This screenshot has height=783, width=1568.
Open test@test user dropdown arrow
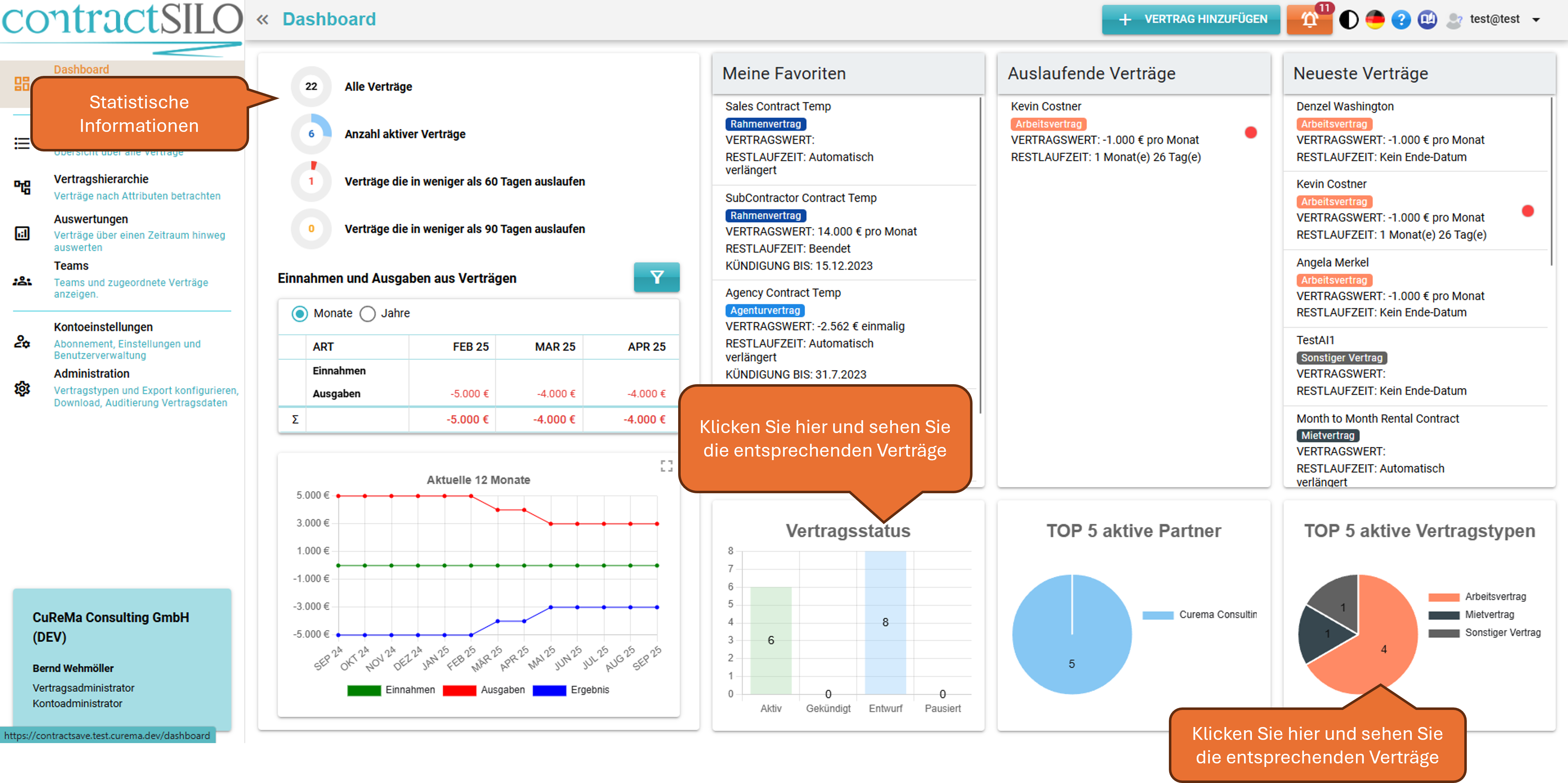pyautogui.click(x=1536, y=20)
